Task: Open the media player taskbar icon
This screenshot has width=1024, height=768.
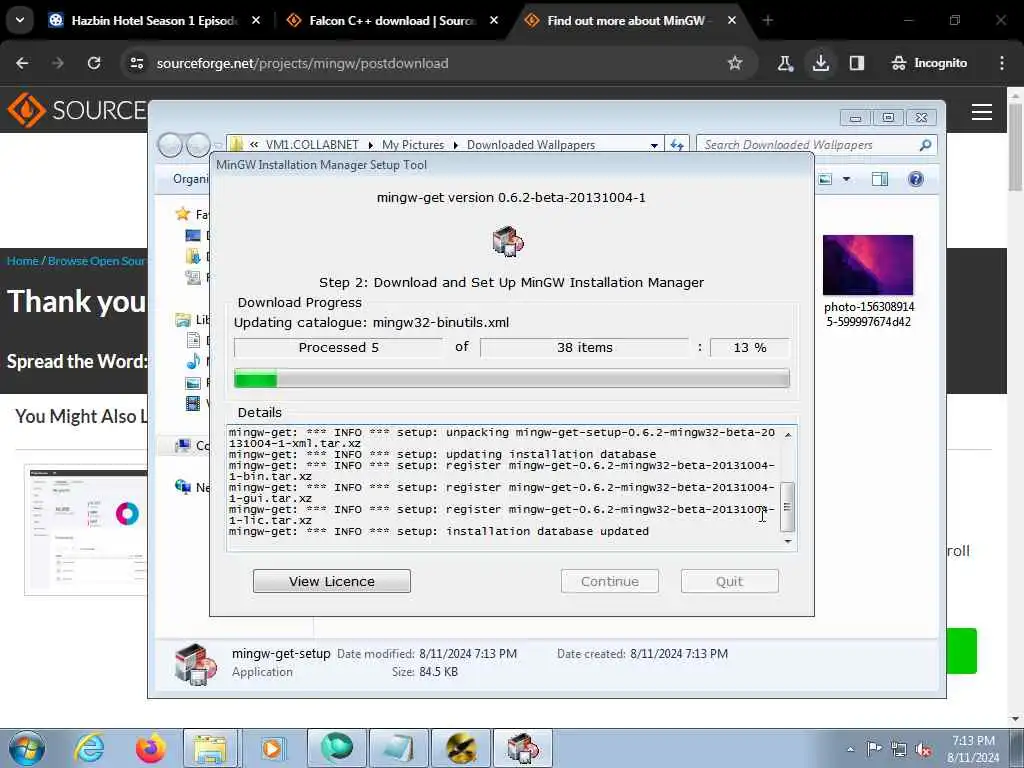Action: [272, 748]
